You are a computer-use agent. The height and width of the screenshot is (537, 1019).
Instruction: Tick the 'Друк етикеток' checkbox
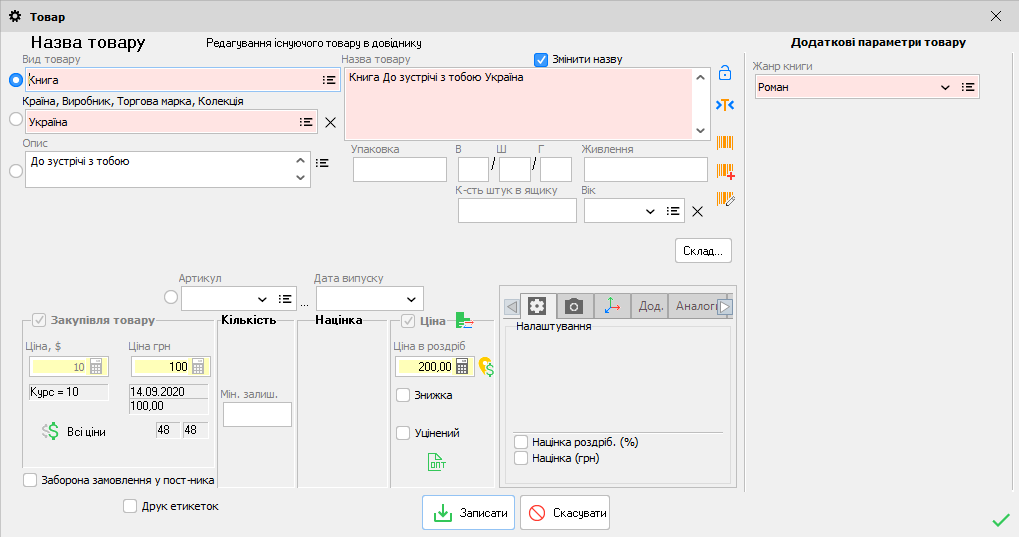[x=130, y=506]
